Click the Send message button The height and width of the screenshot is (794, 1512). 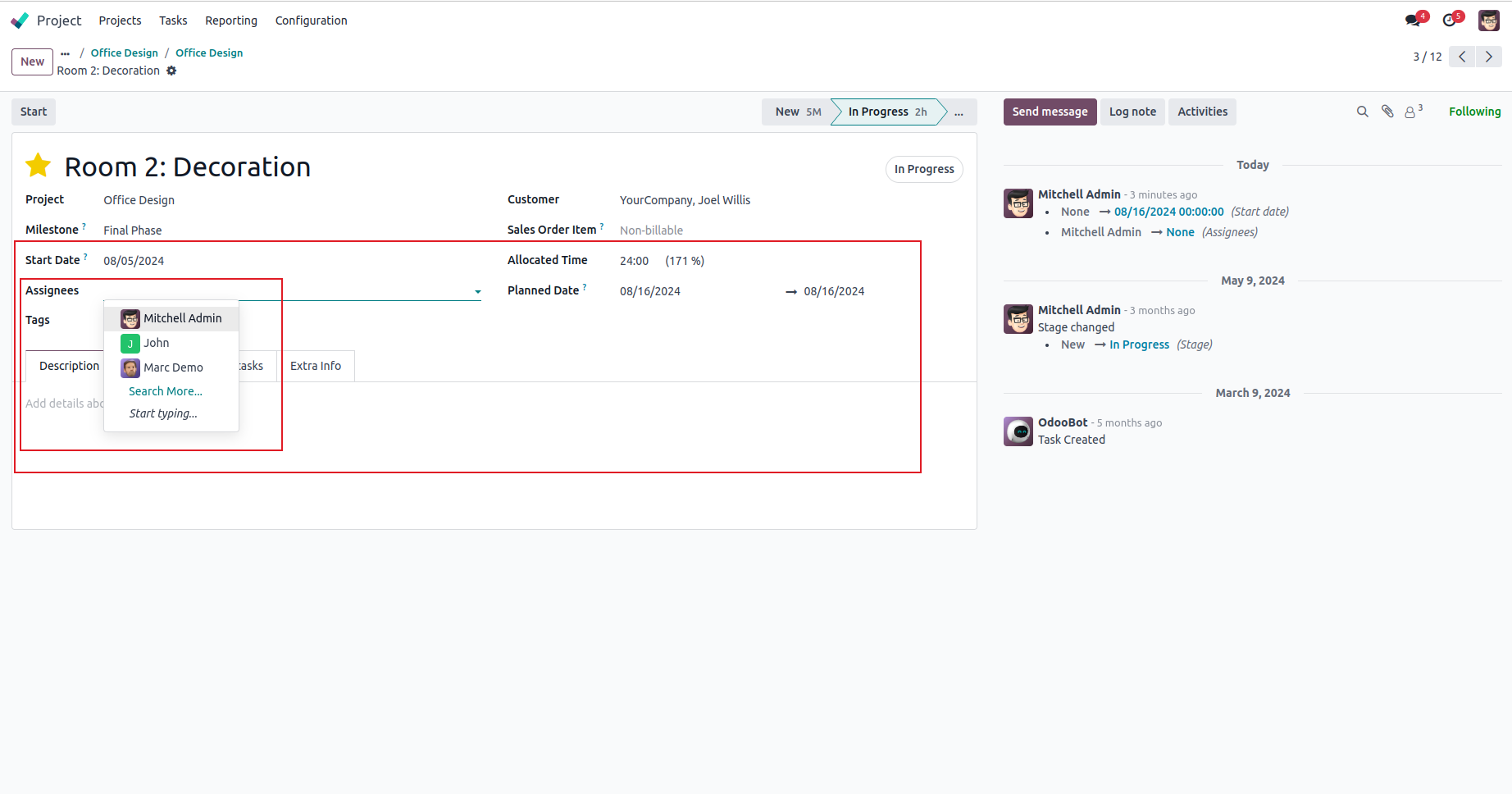pos(1050,112)
